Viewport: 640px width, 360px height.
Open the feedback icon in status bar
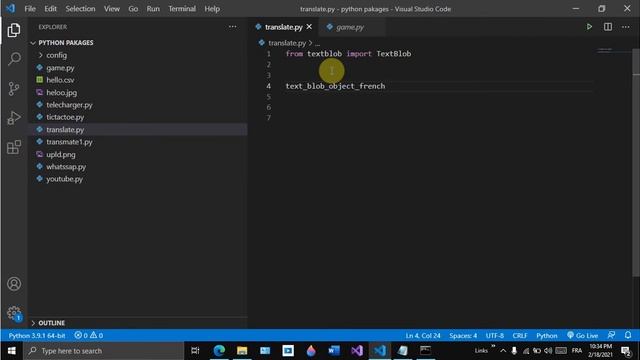(x=611, y=336)
